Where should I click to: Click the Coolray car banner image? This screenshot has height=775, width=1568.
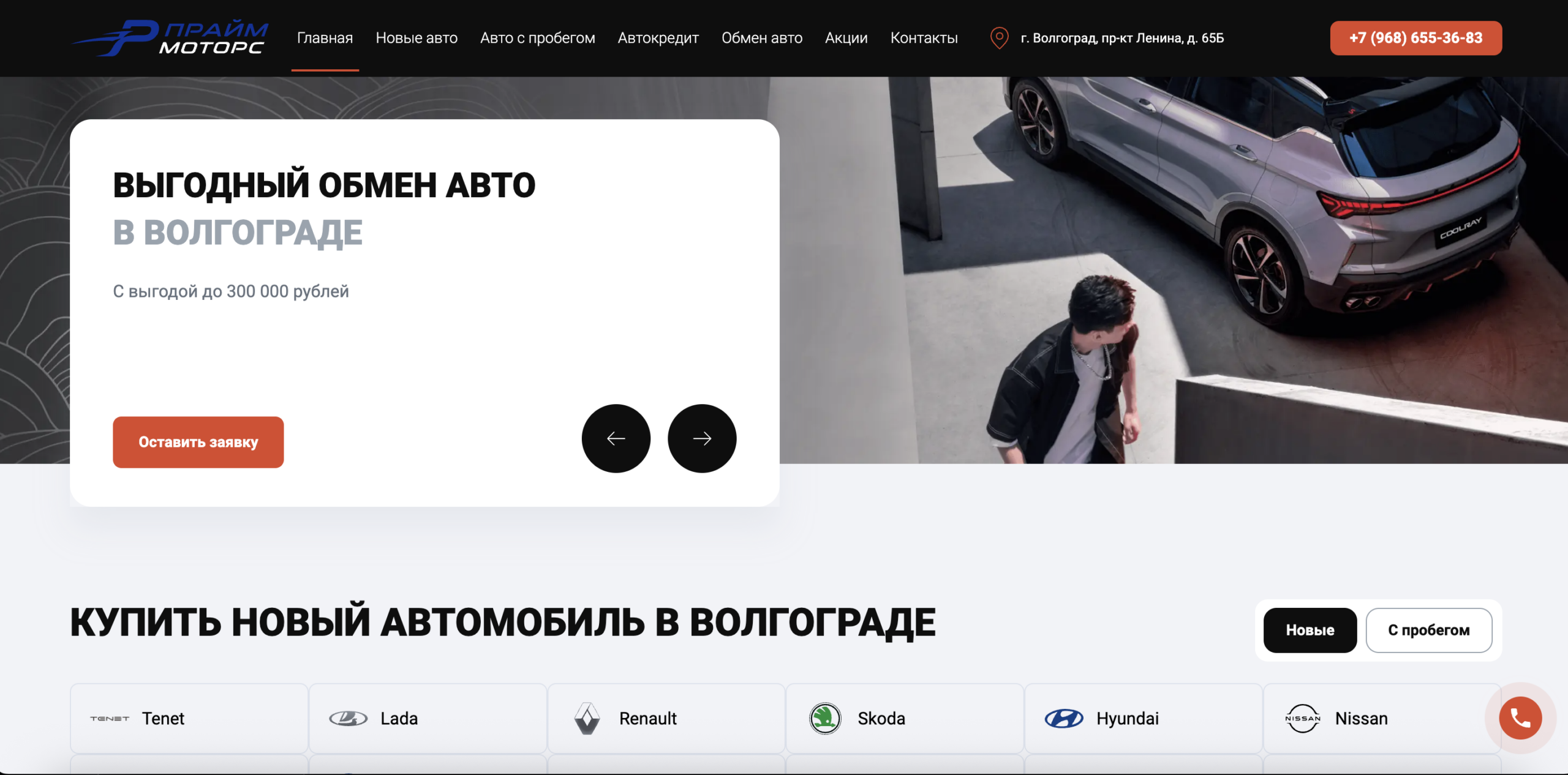point(1174,270)
